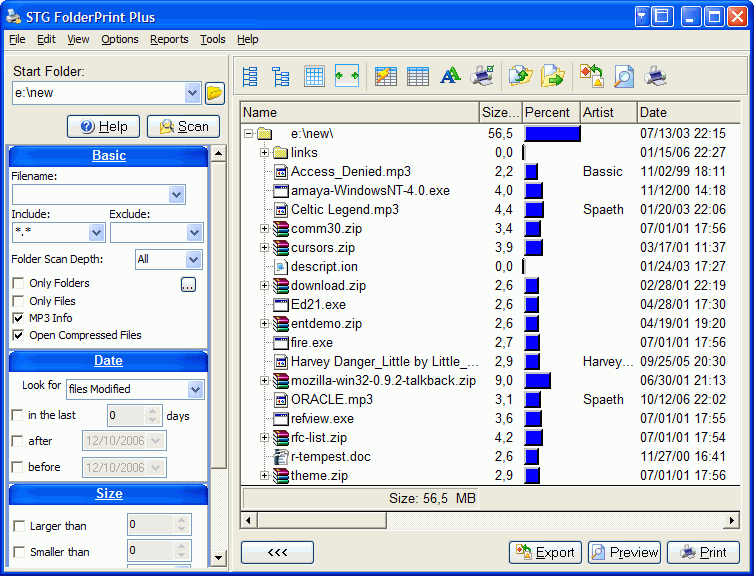Click the comm30.zip archive icon
Image resolution: width=754 pixels, height=576 pixels.
point(280,229)
